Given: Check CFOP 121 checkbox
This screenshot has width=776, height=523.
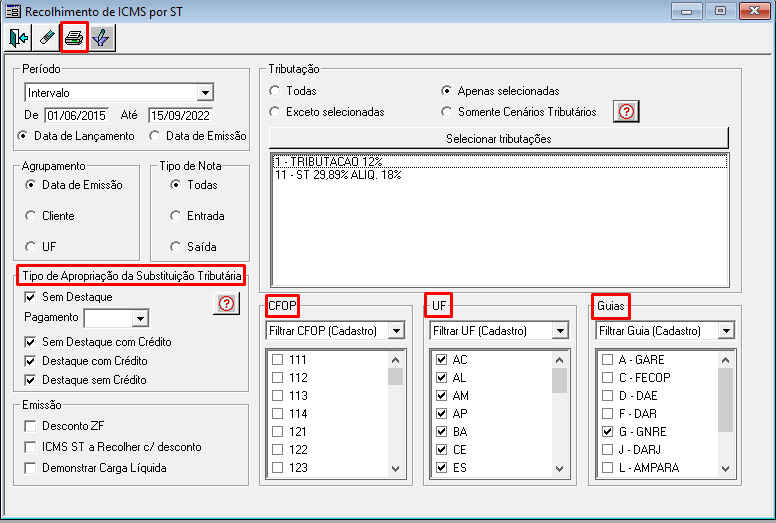Looking at the screenshot, I should [x=278, y=431].
